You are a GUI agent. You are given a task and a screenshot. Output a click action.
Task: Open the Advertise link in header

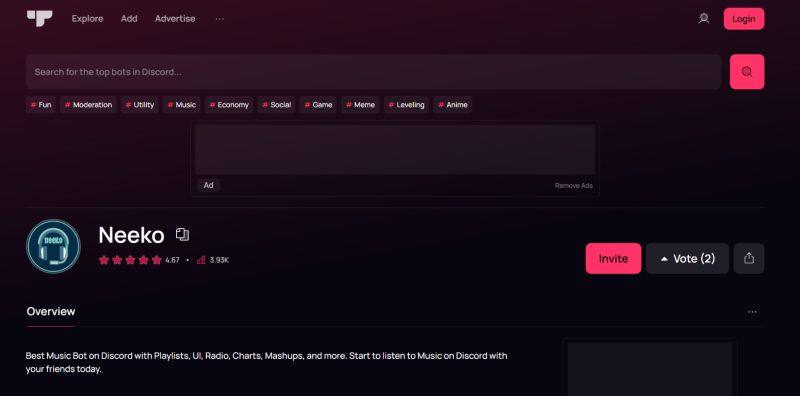click(175, 18)
